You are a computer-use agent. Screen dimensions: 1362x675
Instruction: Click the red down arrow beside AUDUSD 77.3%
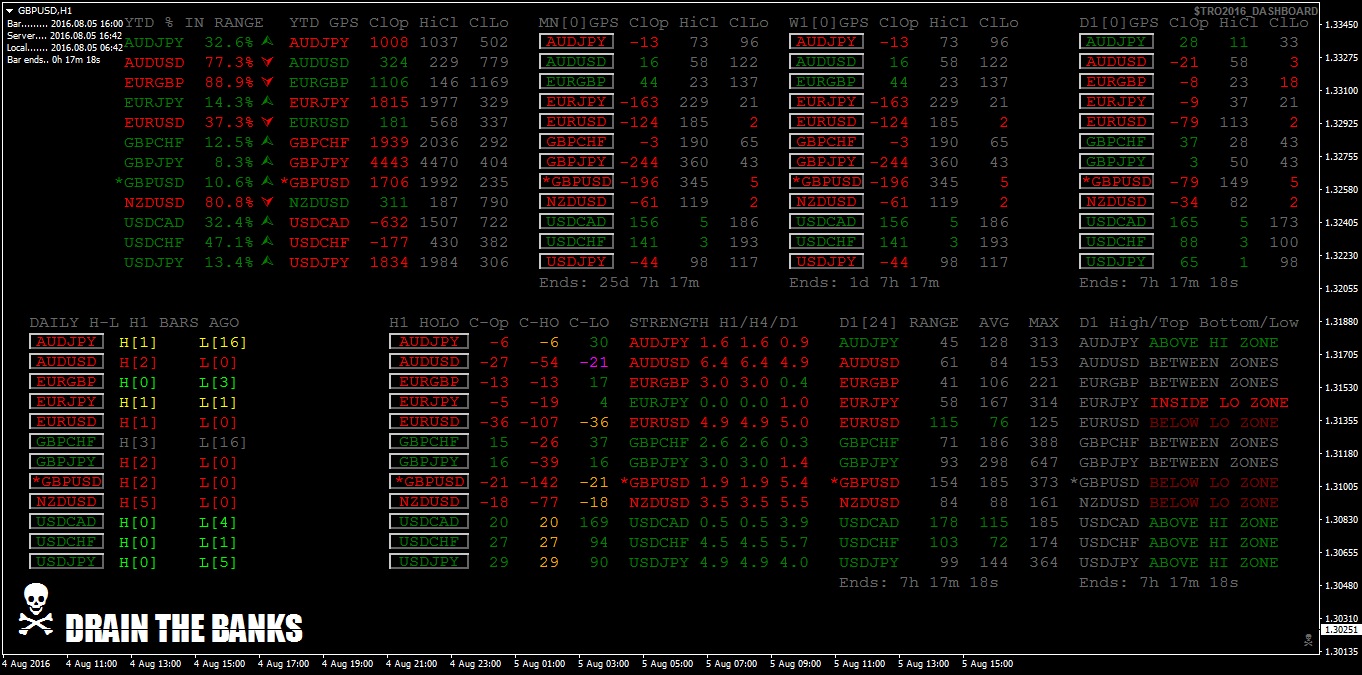(267, 62)
